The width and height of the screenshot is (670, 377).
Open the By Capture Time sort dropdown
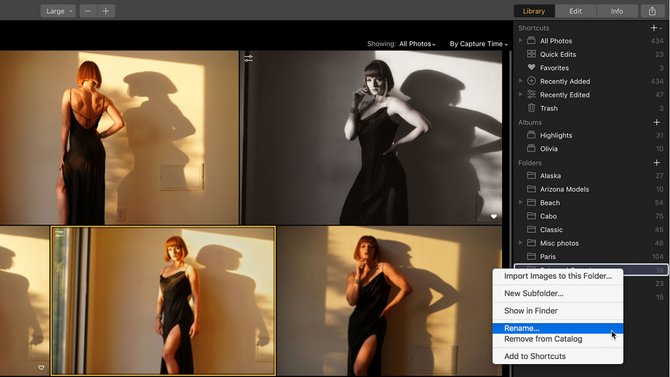pos(479,44)
